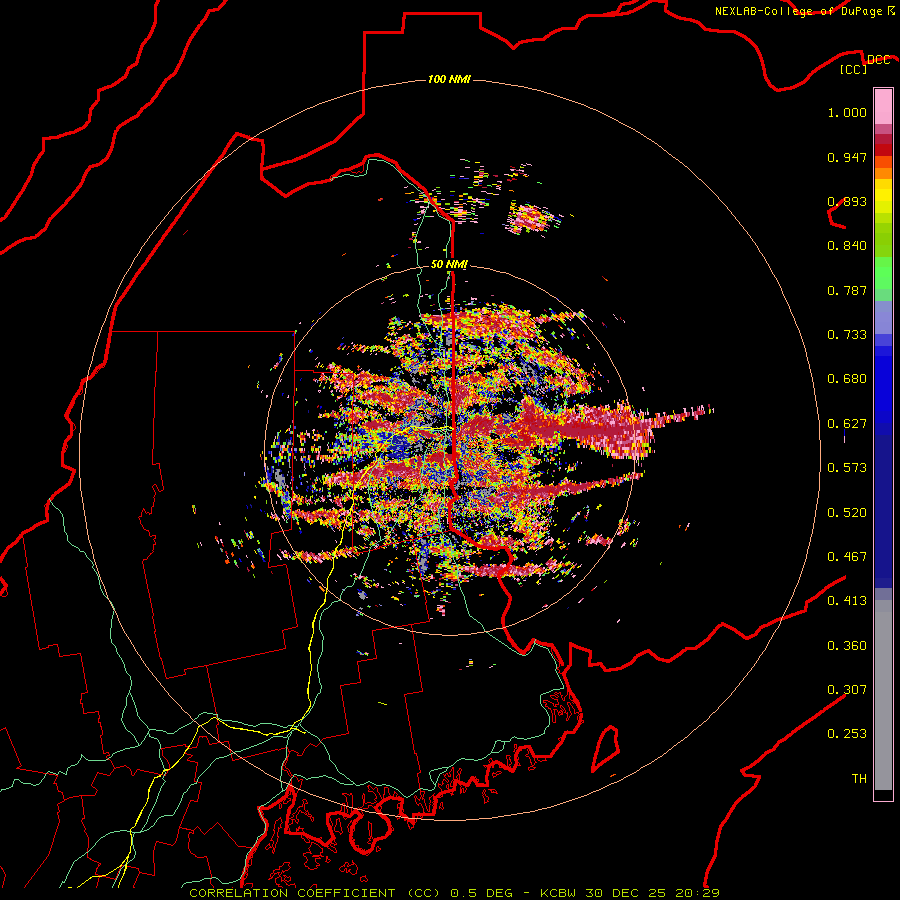Click the 0.520 legend value
Image resolution: width=900 pixels, height=900 pixels.
click(x=847, y=513)
